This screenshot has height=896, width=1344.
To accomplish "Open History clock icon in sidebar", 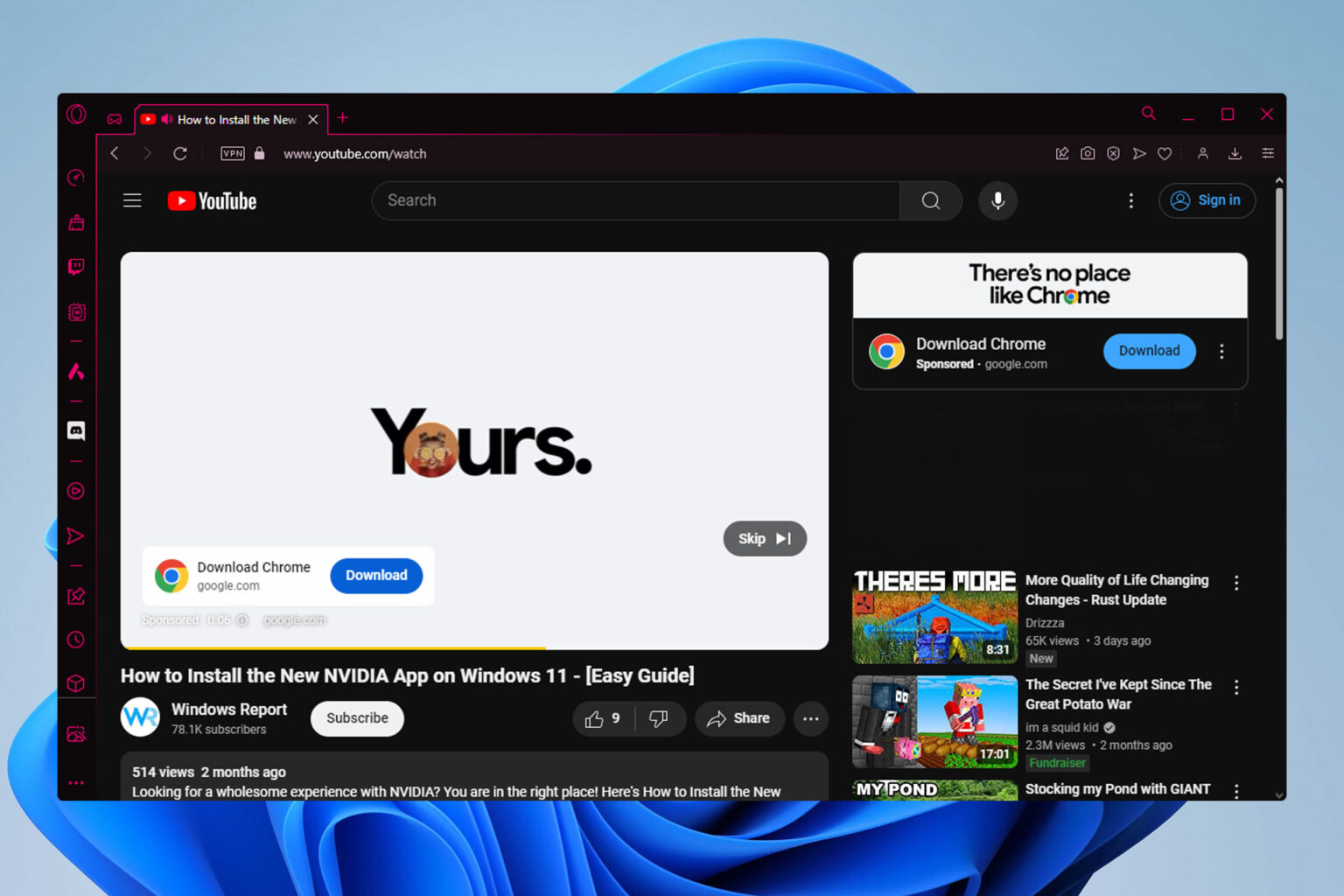I will (76, 640).
